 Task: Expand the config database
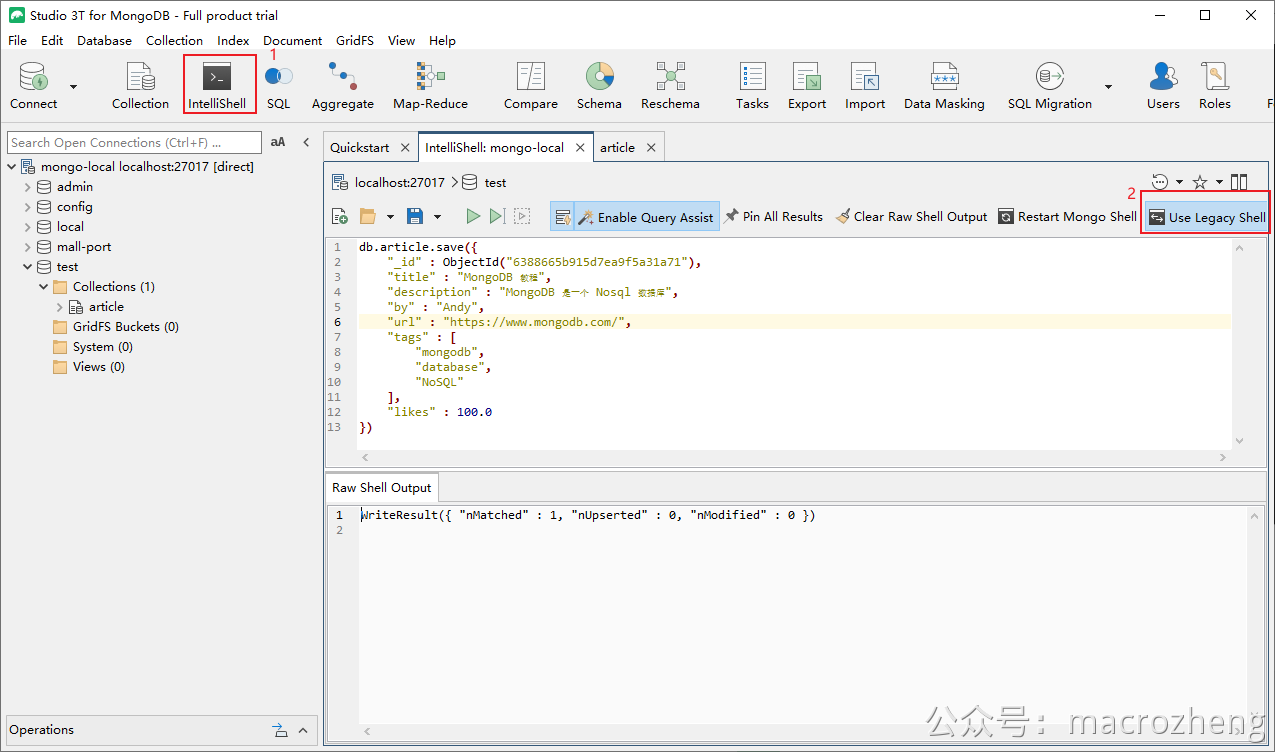point(28,207)
